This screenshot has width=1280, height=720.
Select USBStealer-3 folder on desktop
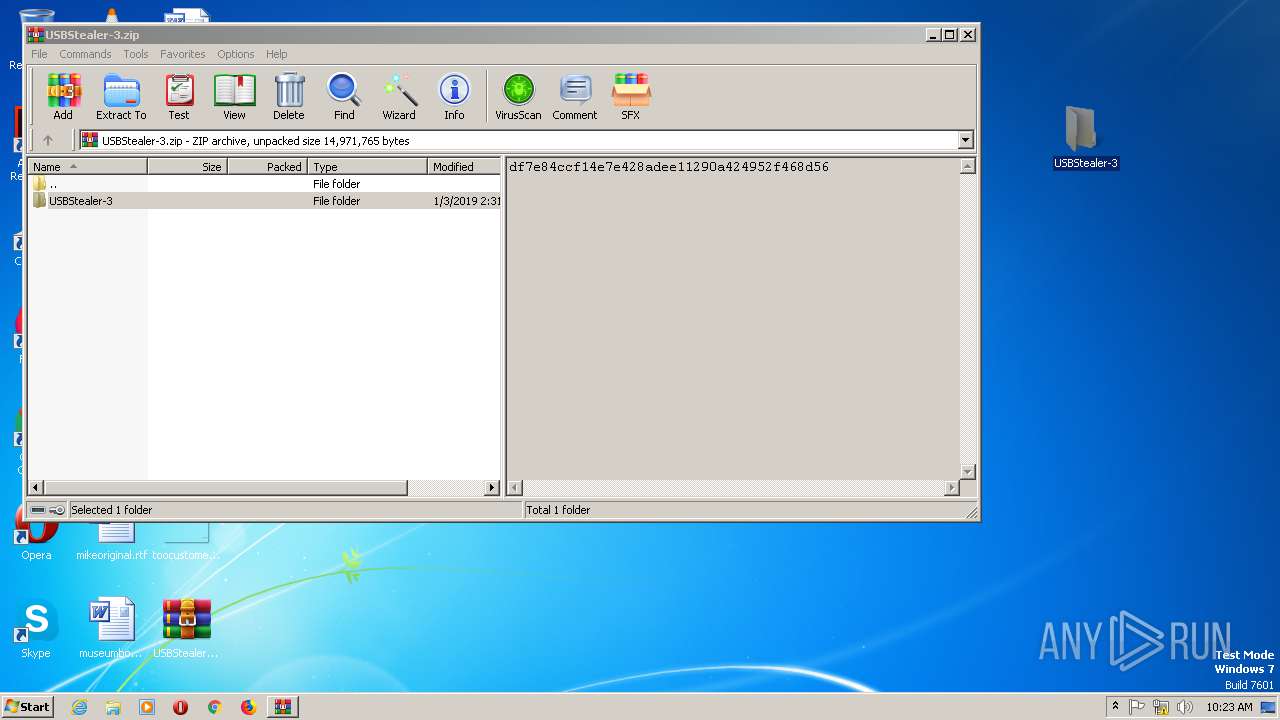click(1085, 137)
